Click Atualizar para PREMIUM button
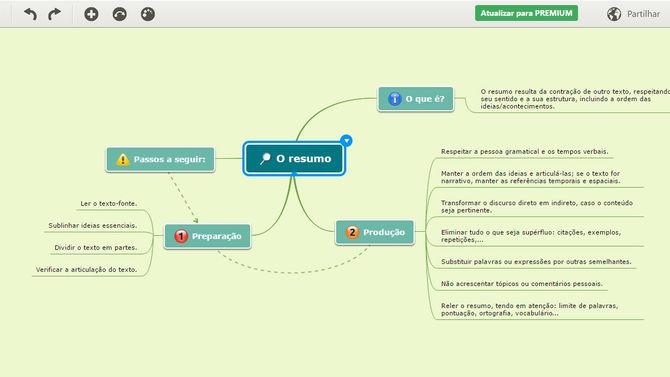This screenshot has height=377, width=670. click(526, 13)
